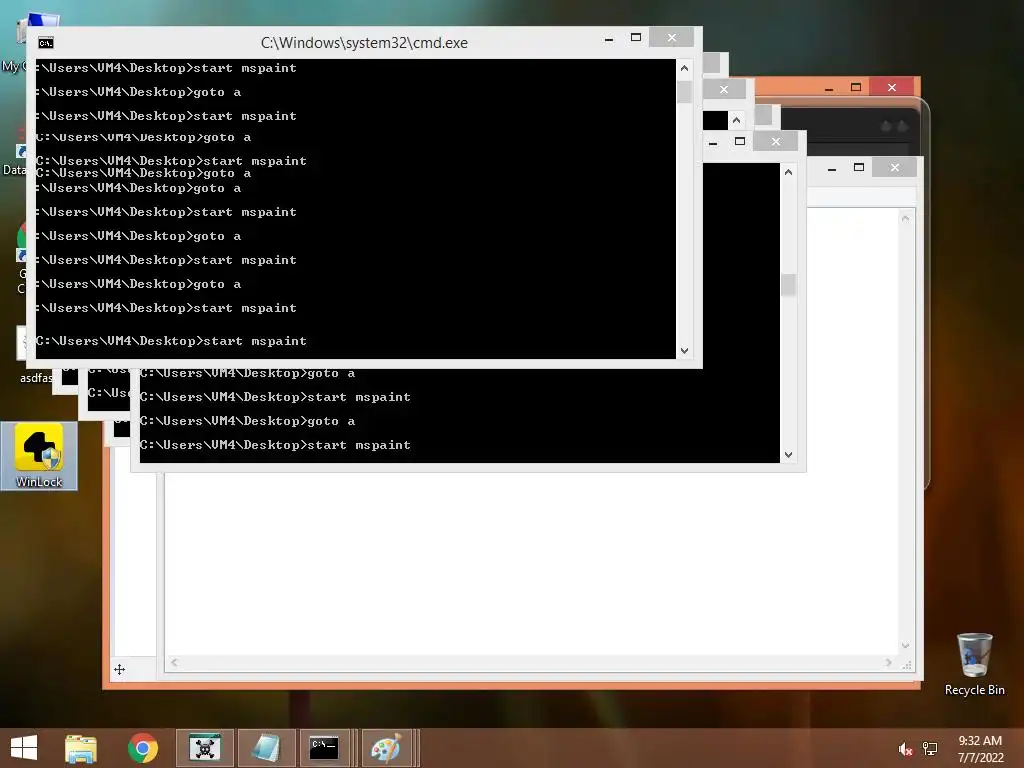Screen dimensions: 1024x768
Task: Switch to the Notepad taskbar button
Action: pyautogui.click(x=266, y=748)
